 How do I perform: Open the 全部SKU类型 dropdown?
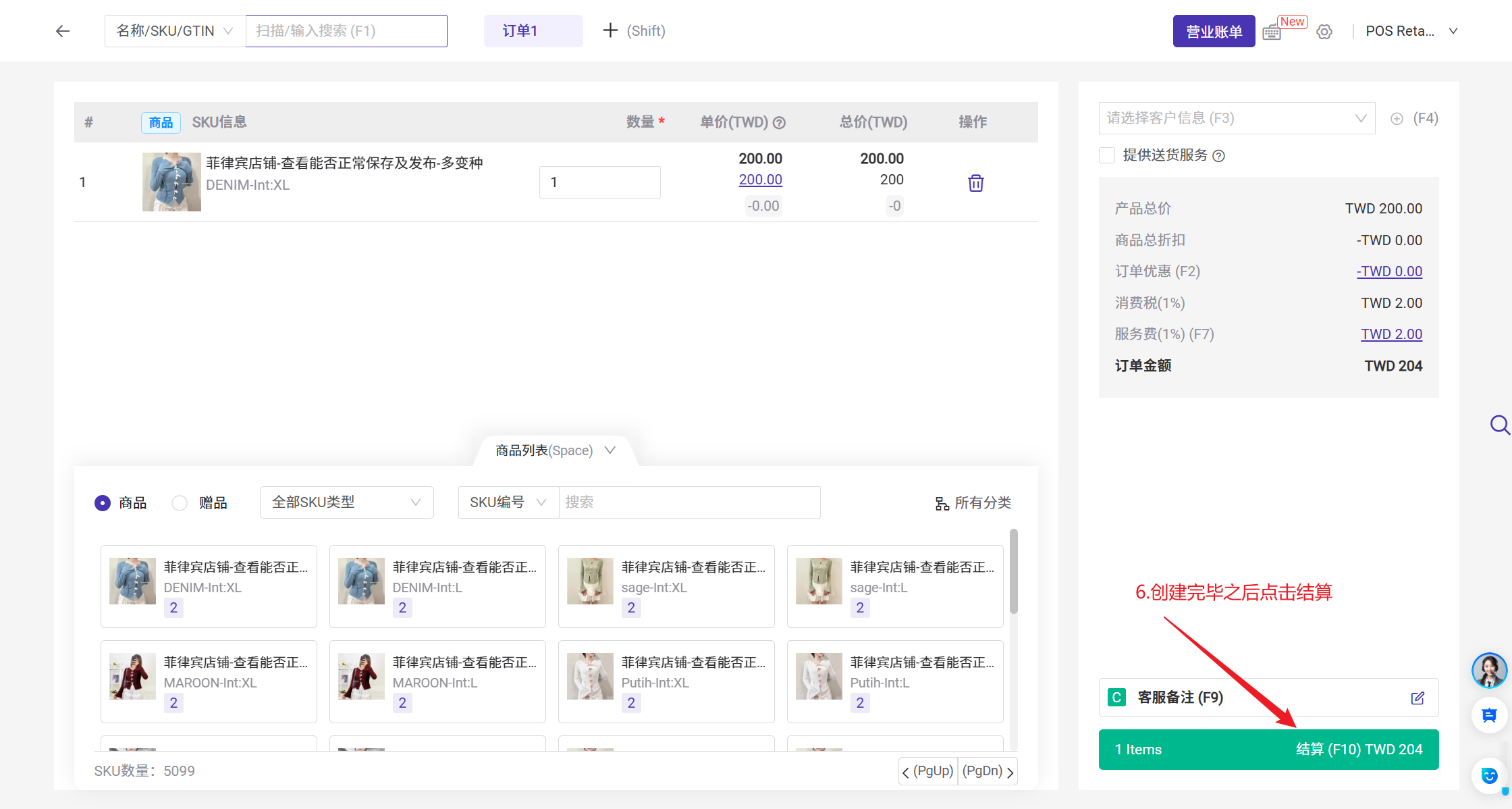(346, 502)
